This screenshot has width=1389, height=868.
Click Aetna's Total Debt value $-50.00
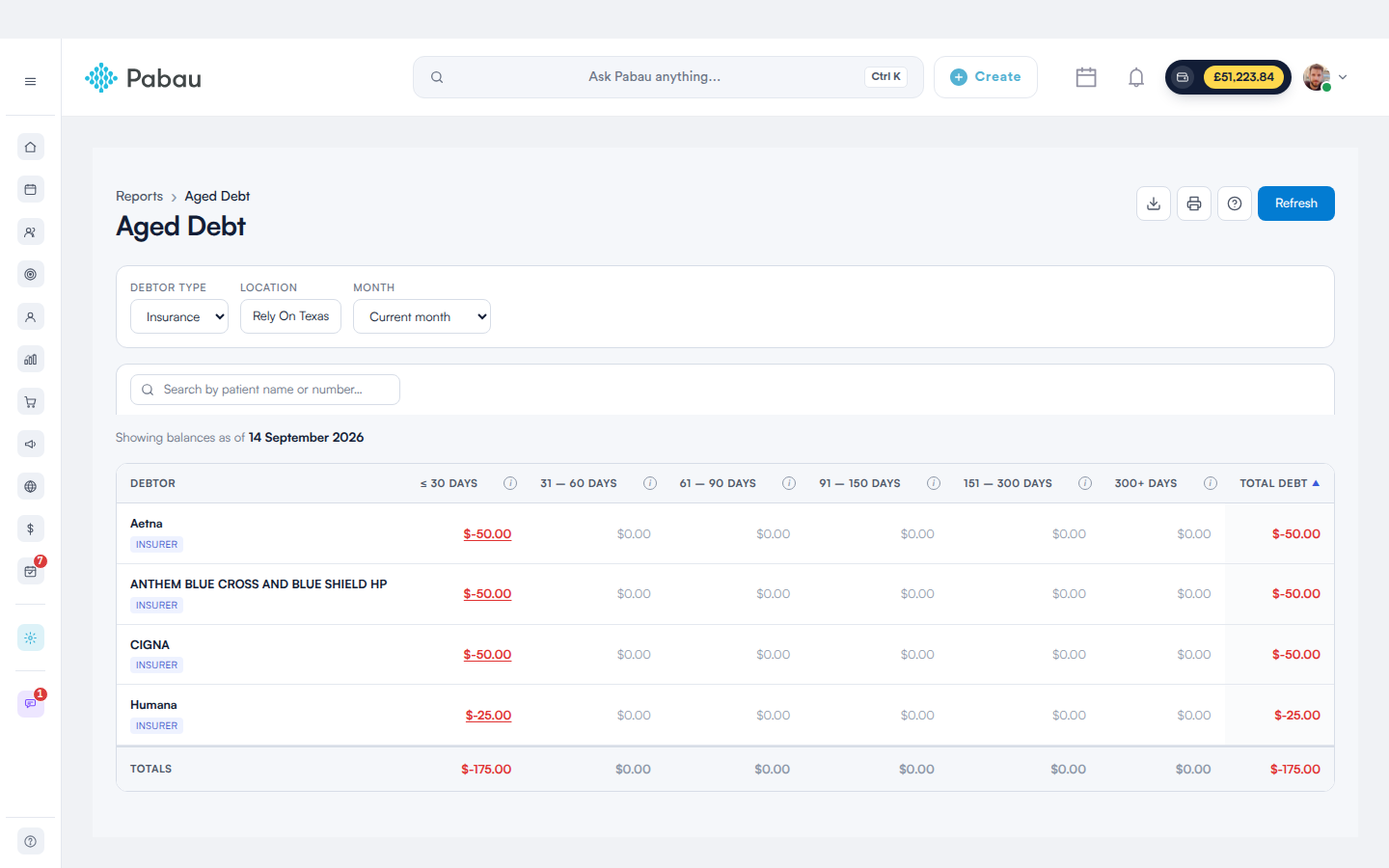pyautogui.click(x=1296, y=533)
